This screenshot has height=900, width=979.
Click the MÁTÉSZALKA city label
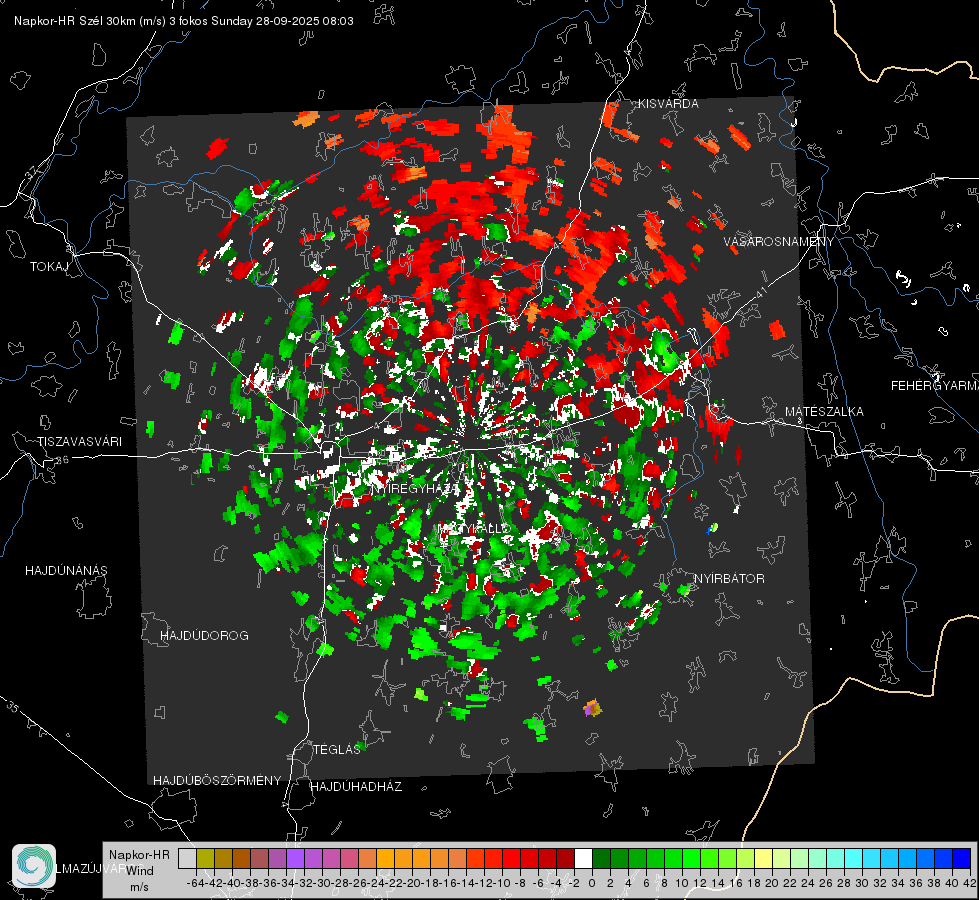click(x=824, y=412)
